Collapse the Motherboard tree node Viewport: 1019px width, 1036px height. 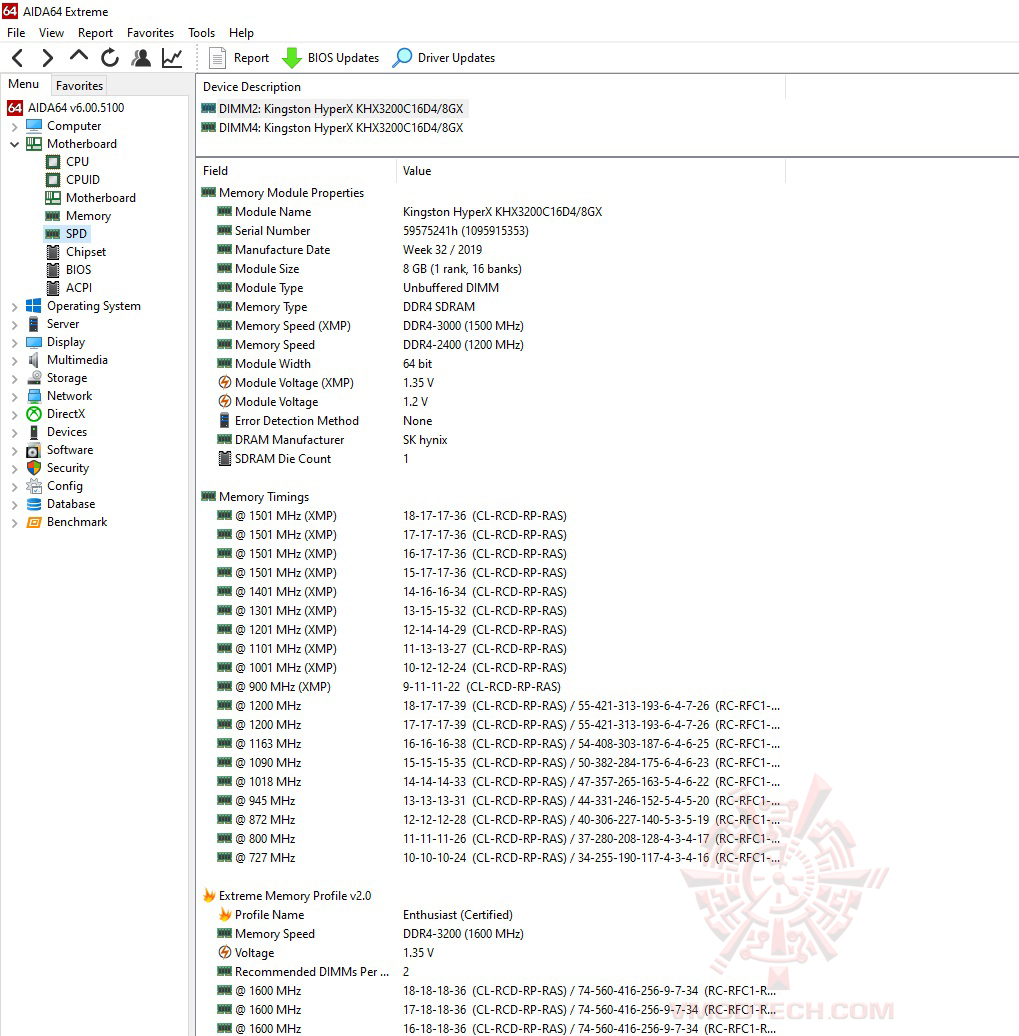pyautogui.click(x=15, y=144)
